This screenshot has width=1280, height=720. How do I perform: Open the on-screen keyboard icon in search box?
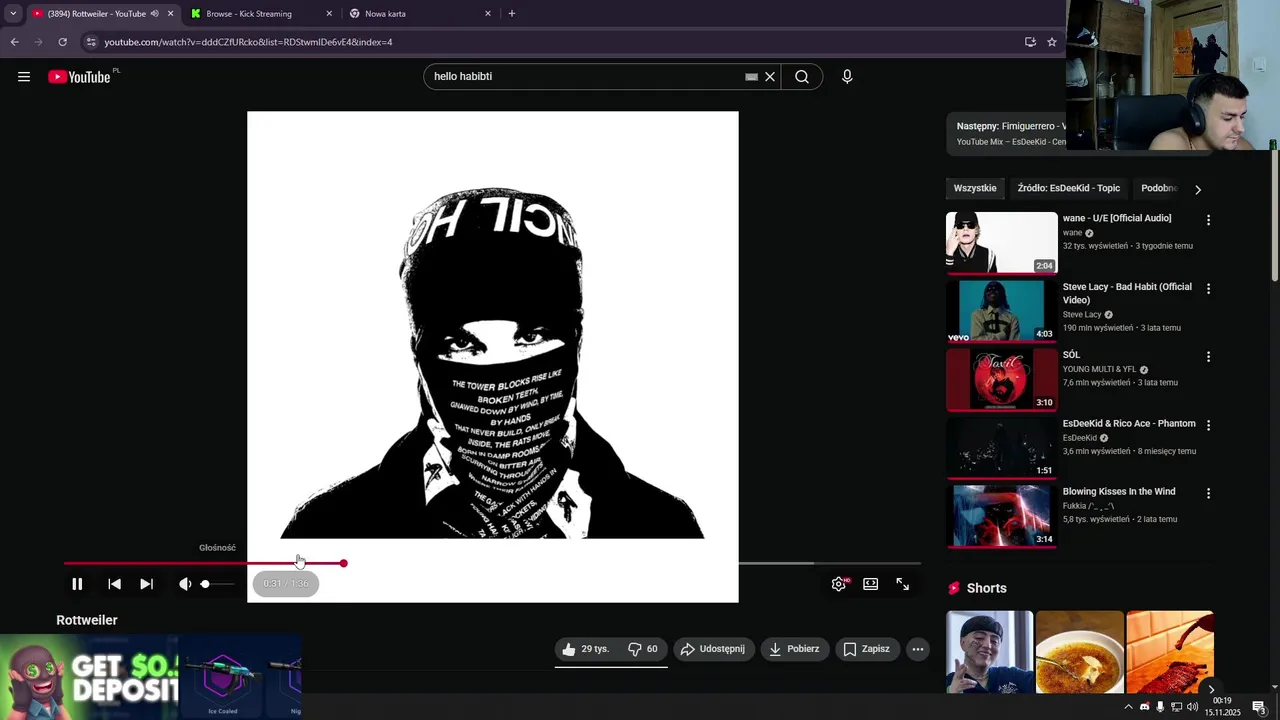751,77
